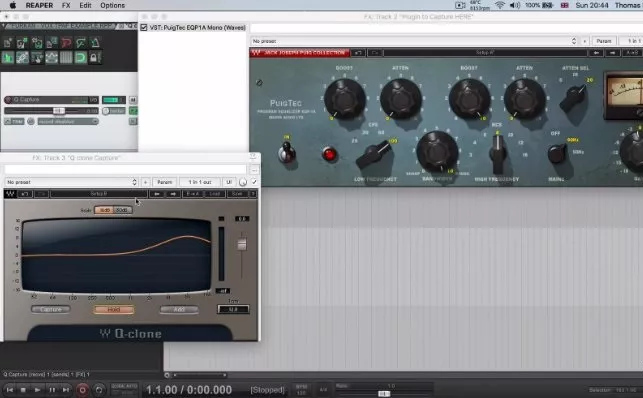Image resolution: width=643 pixels, height=398 pixels.
Task: Toggle Q-clone plugin bypass checkbox
Action: [x=254, y=182]
